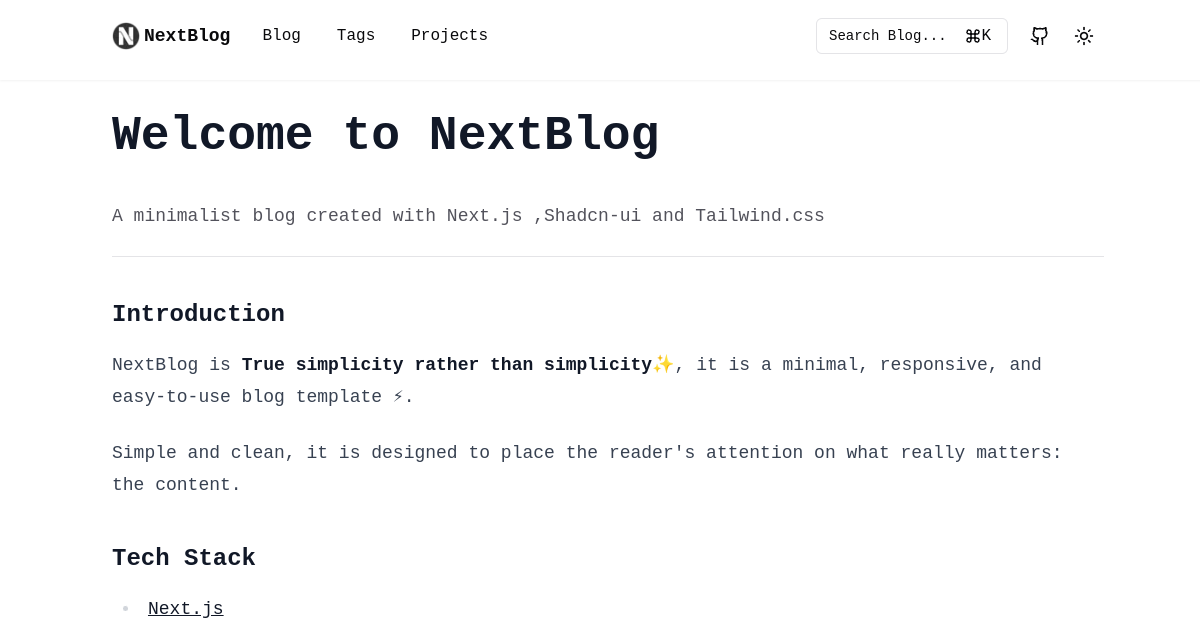Open the GitHub repository icon
The image size is (1200, 630).
1040,36
